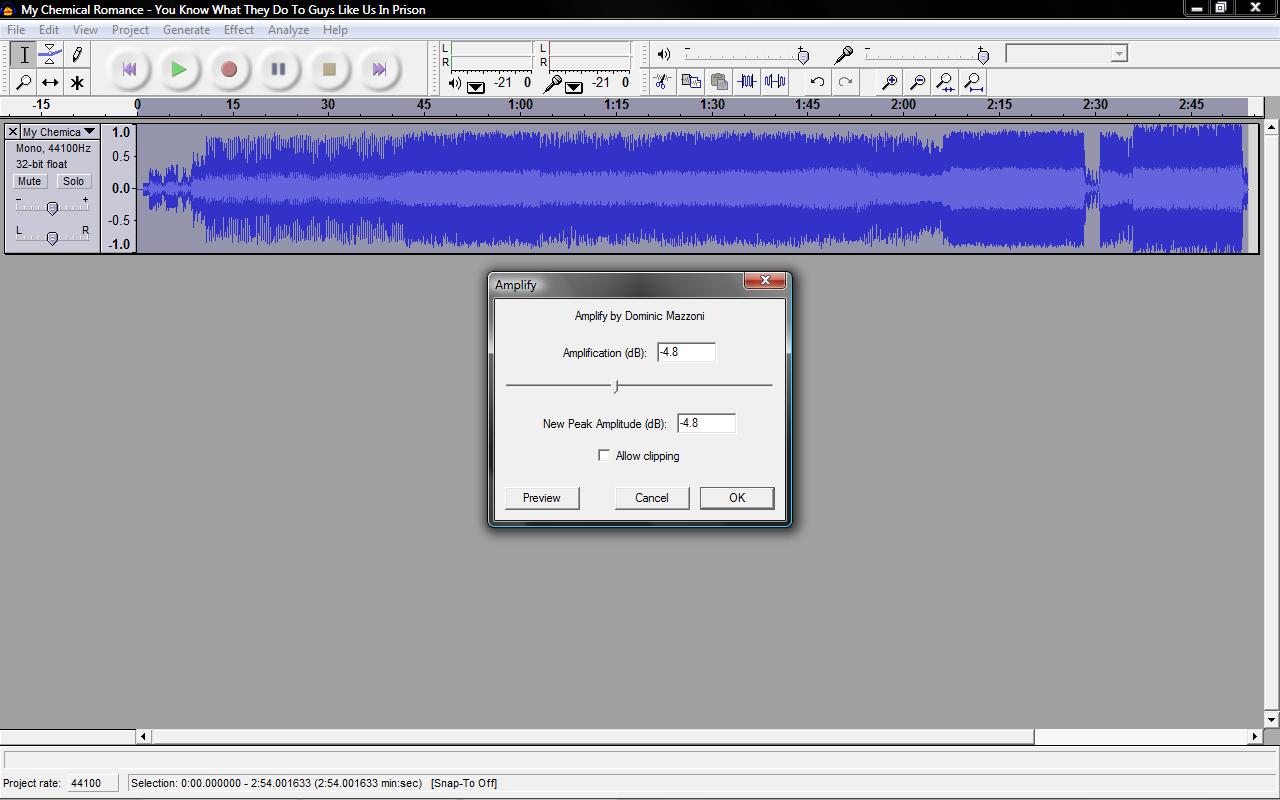Trim audio outside selection icon
This screenshot has height=800, width=1280.
(746, 82)
